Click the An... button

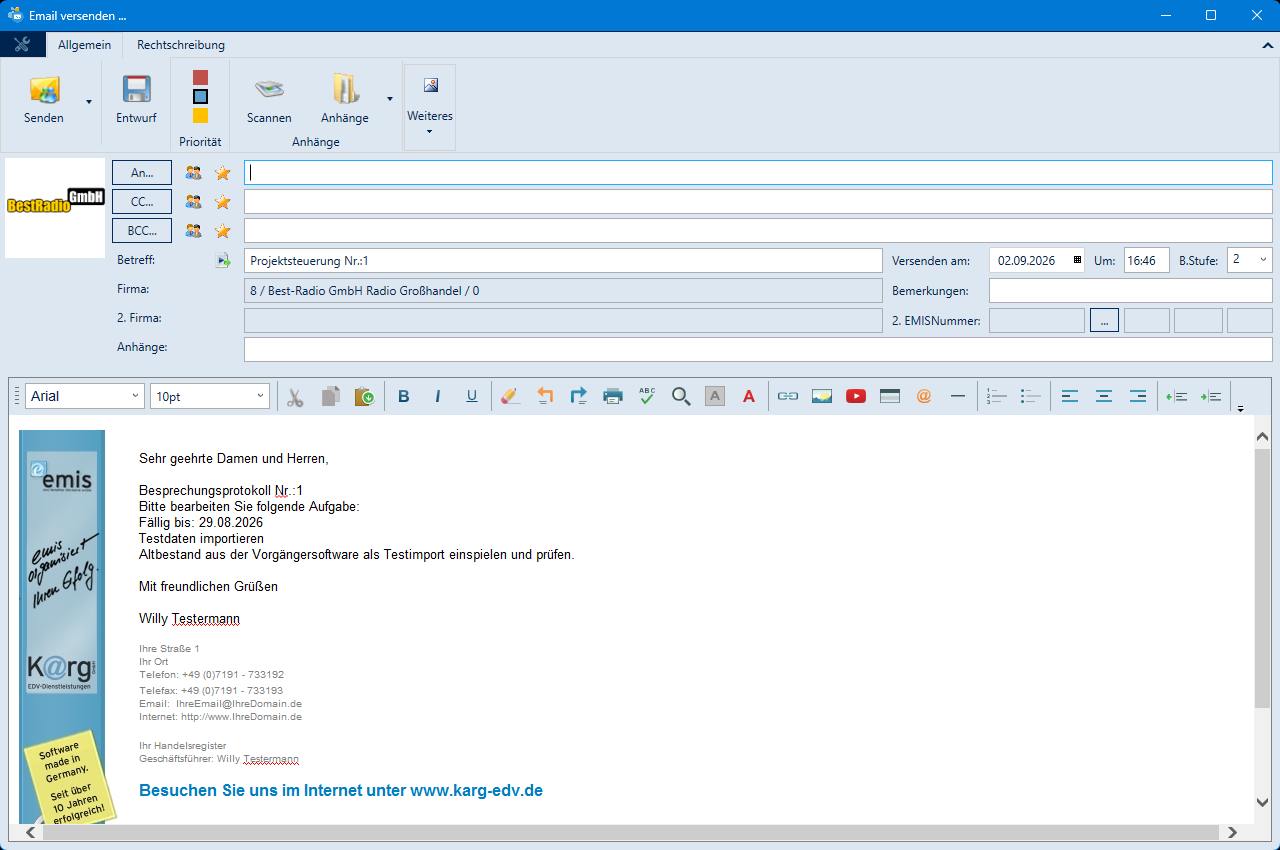tap(142, 173)
